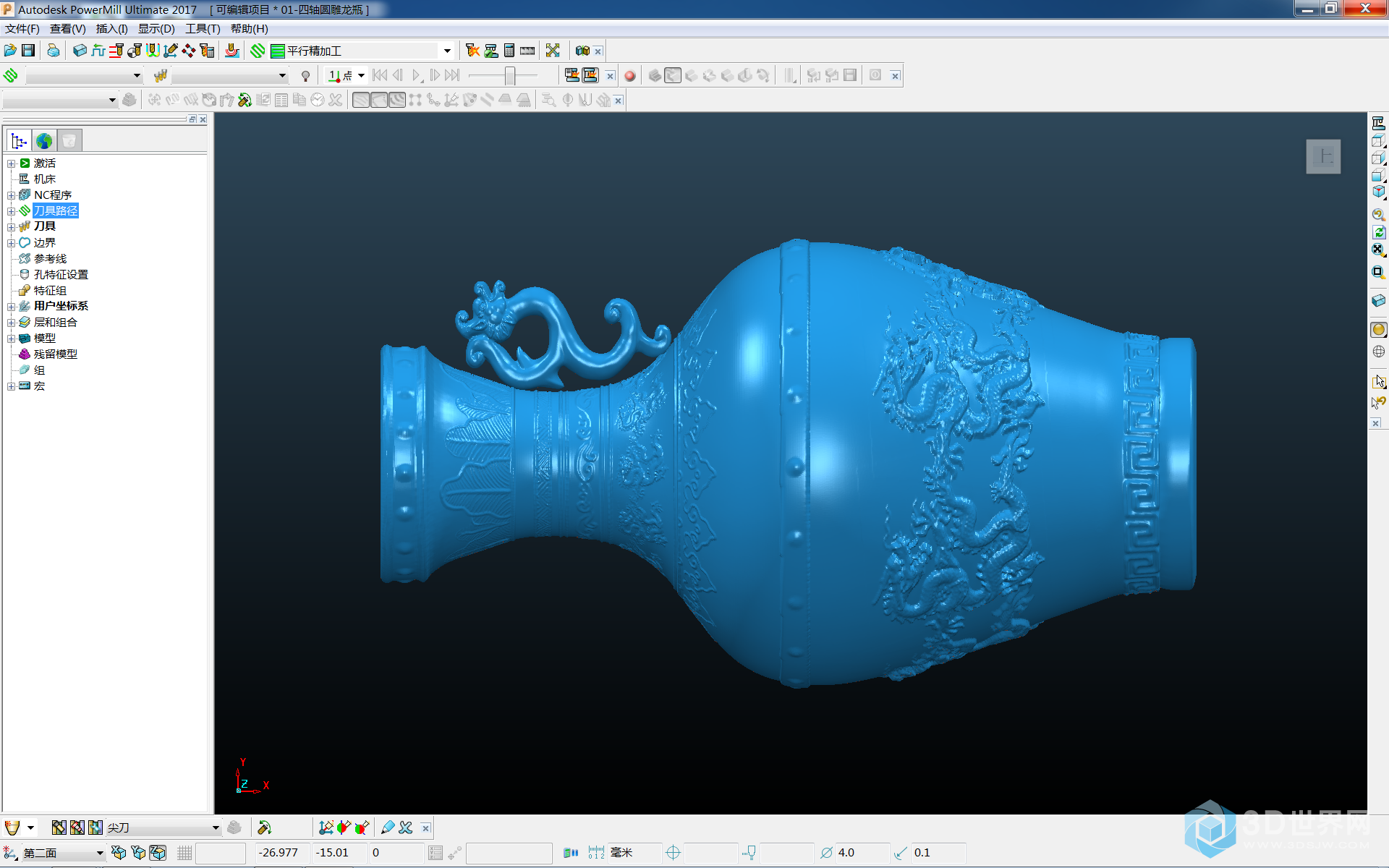The width and height of the screenshot is (1389, 868).
Task: Click the simulation Play button
Action: 417,75
